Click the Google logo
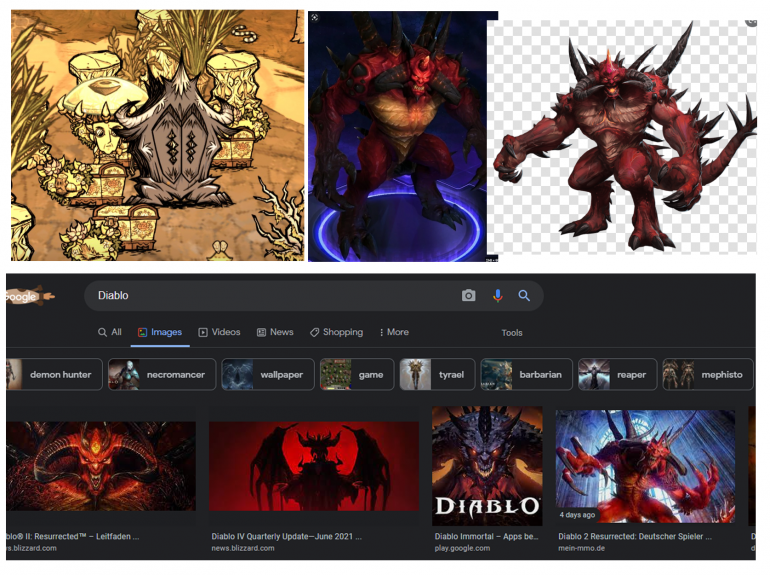 [28, 296]
